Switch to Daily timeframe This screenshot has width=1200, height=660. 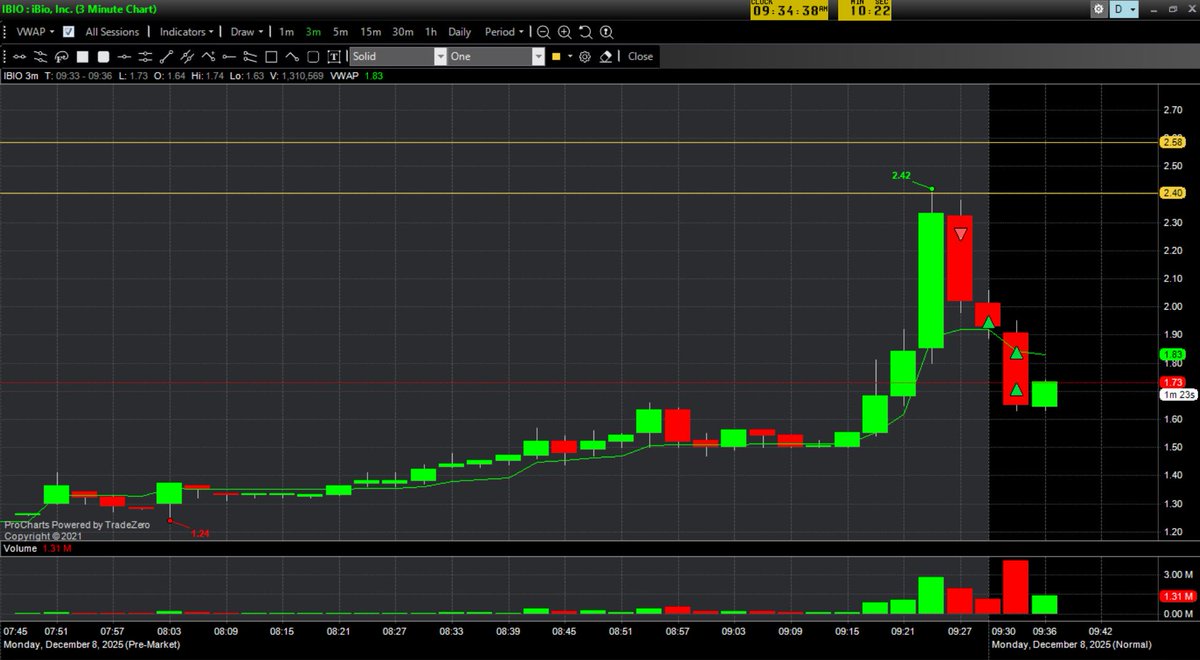pos(460,32)
